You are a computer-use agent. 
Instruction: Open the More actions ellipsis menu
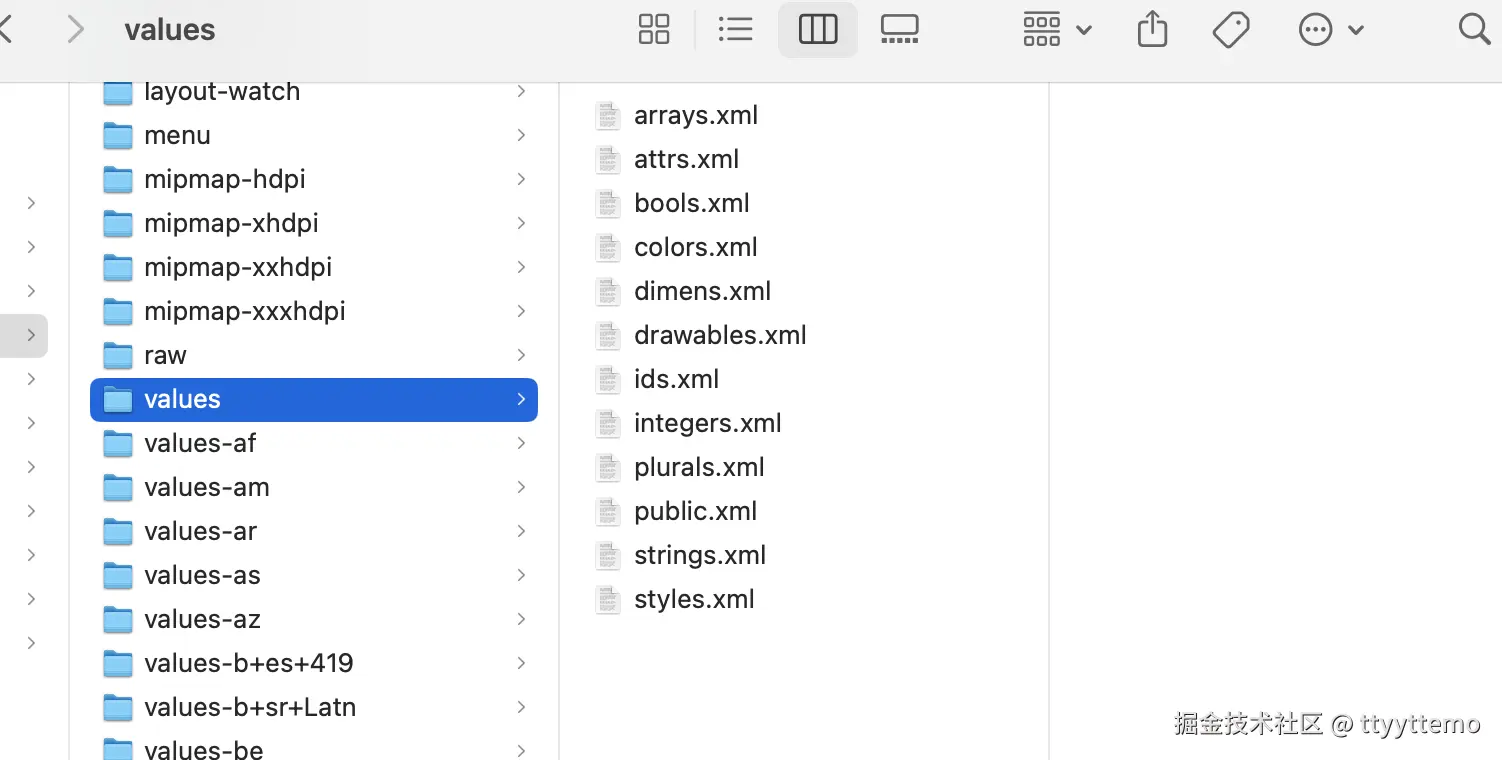point(1330,30)
